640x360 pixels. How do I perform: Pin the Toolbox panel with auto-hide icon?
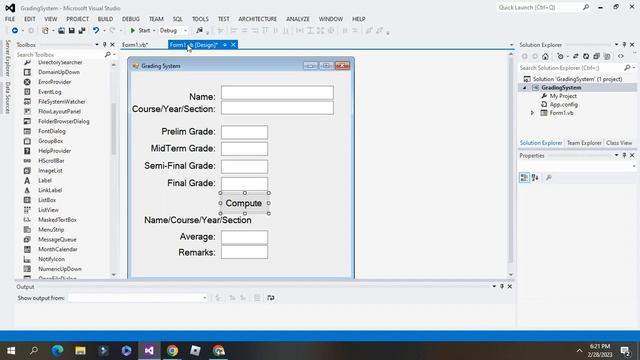pyautogui.click(x=104, y=44)
